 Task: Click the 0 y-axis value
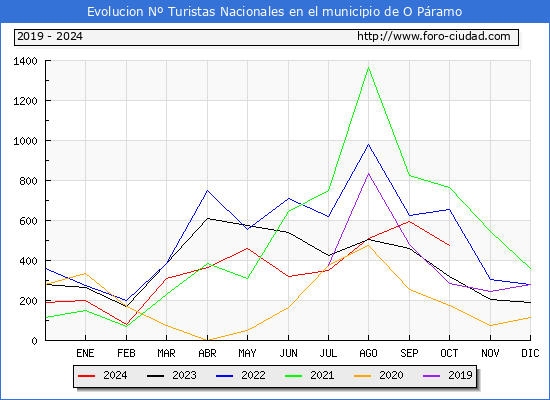pos(34,341)
